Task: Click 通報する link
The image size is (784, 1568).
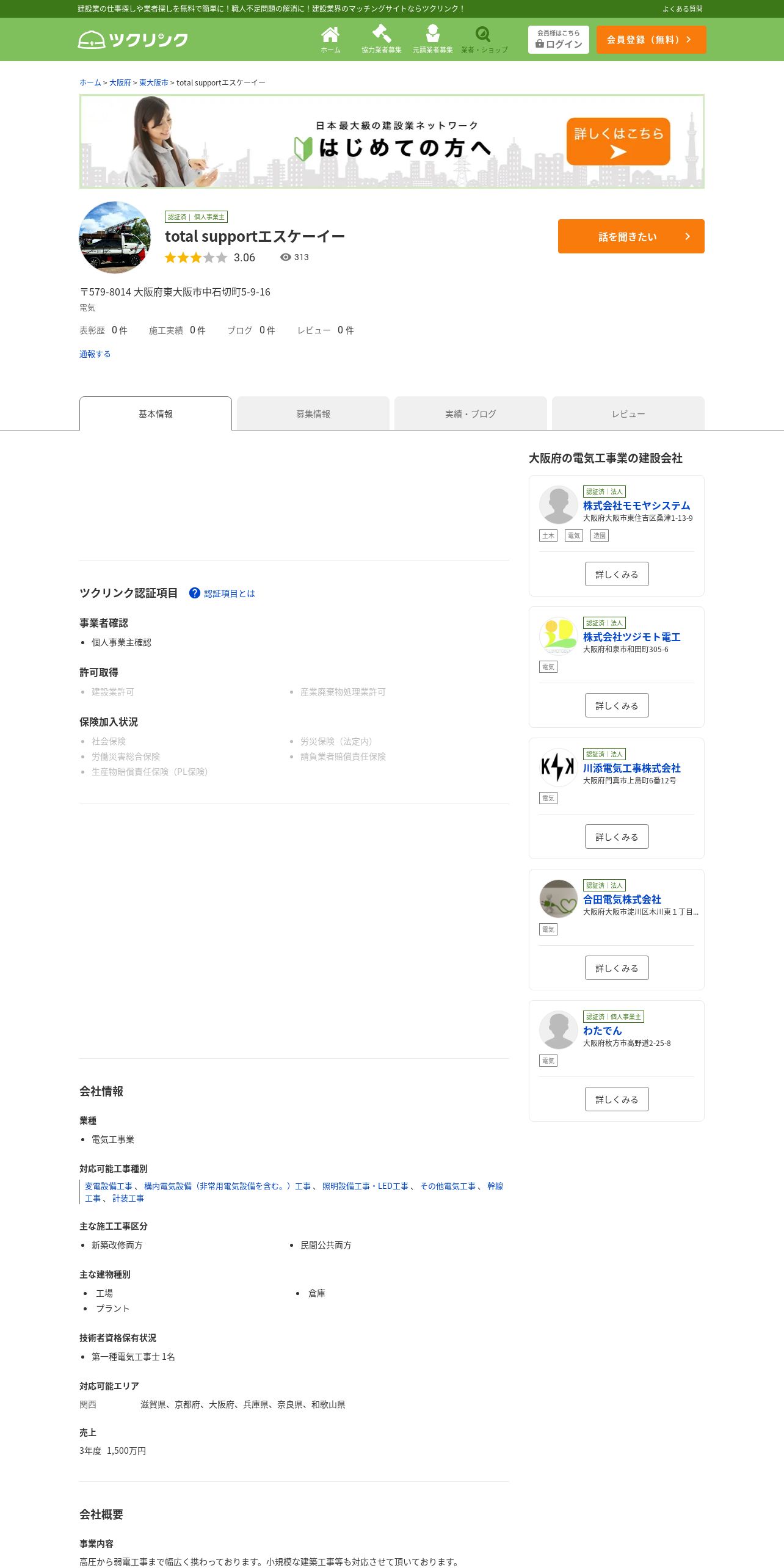Action: [x=95, y=354]
